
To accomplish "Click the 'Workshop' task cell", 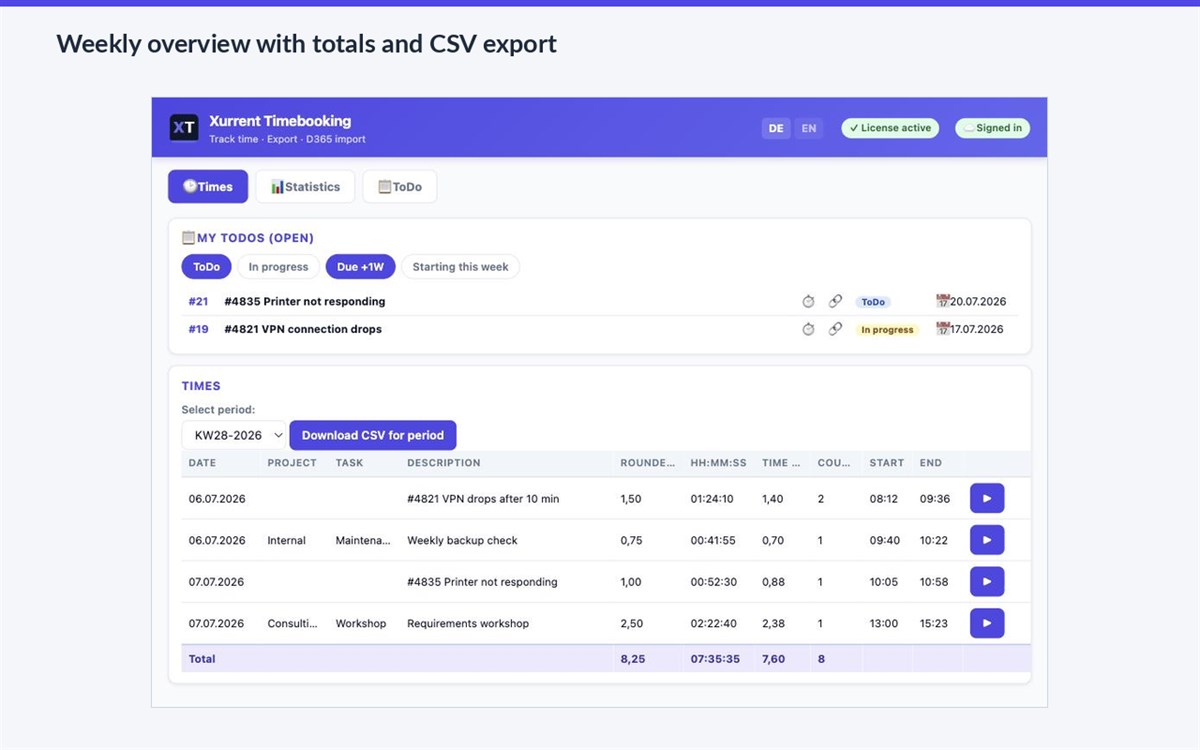I will tap(361, 623).
